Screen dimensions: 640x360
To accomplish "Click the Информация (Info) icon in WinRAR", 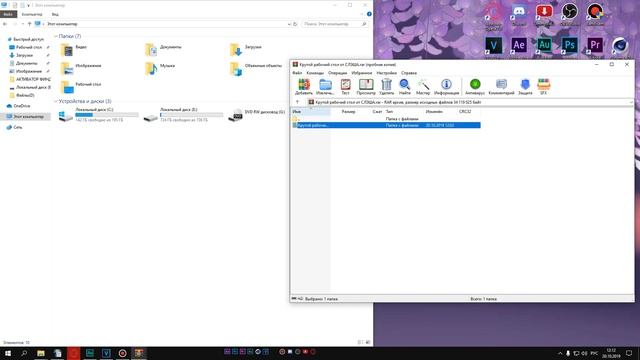I will pyautogui.click(x=446, y=87).
